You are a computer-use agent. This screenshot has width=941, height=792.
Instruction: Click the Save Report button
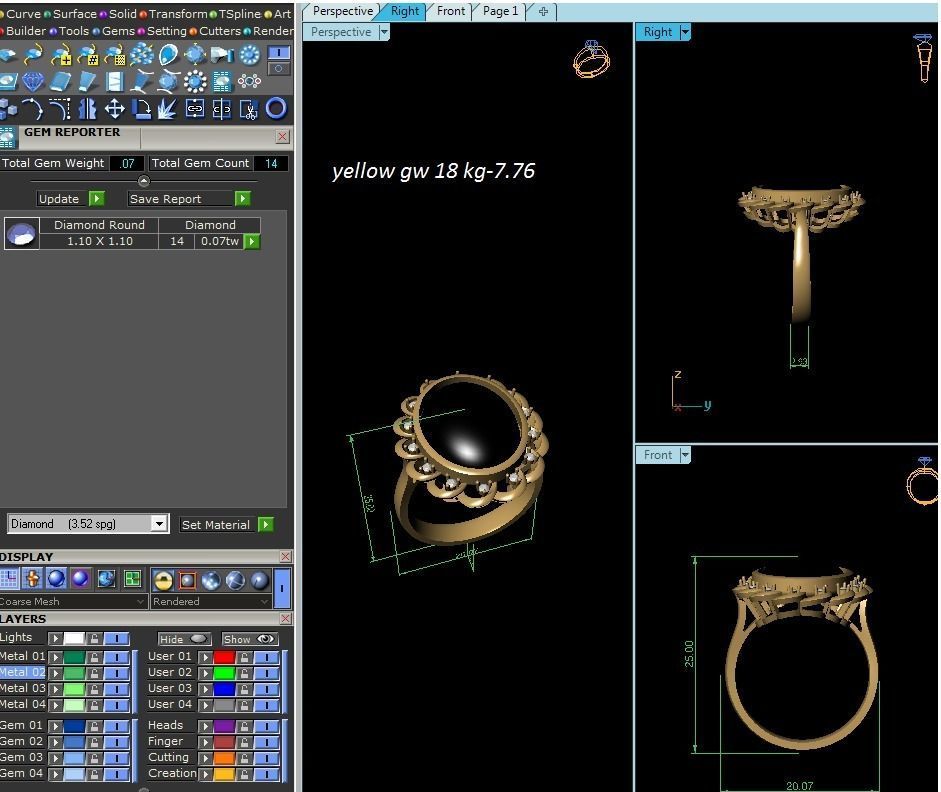(x=189, y=199)
